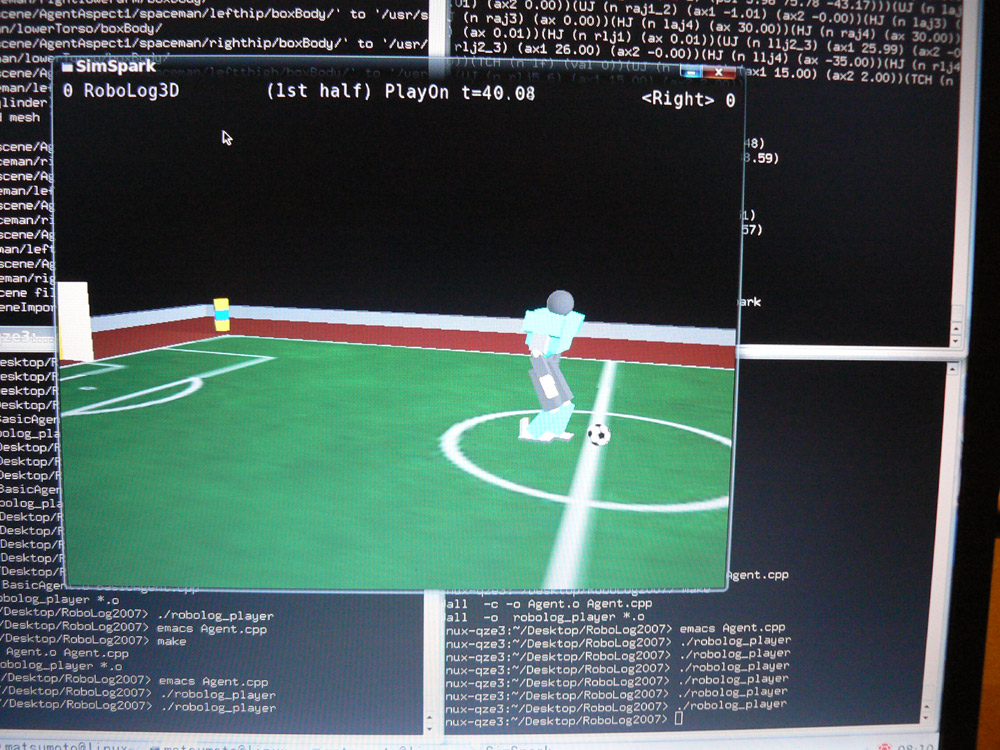Screen dimensions: 1000x750
Task: Click the soccer ball on the field
Action: 599,434
